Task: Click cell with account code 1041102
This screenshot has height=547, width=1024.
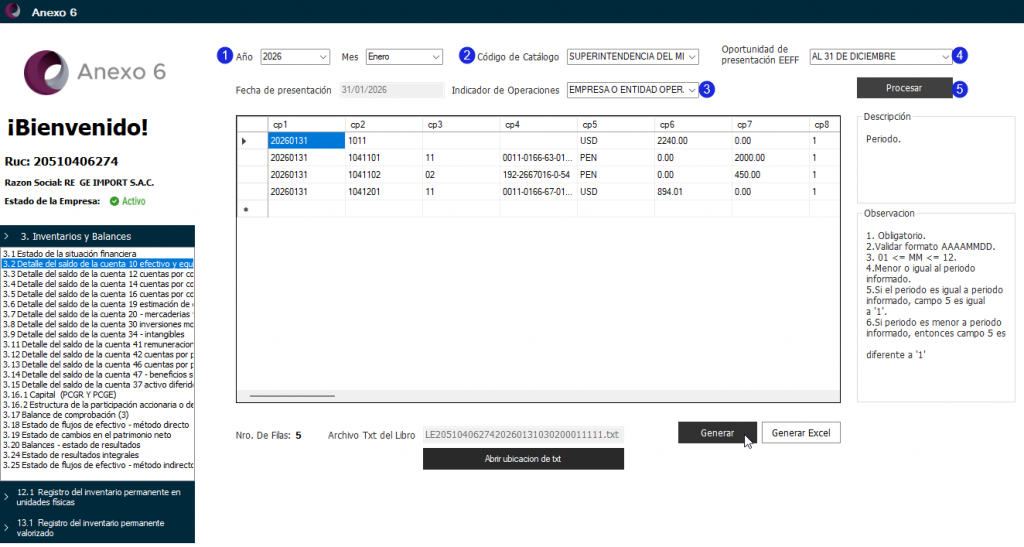Action: point(384,175)
